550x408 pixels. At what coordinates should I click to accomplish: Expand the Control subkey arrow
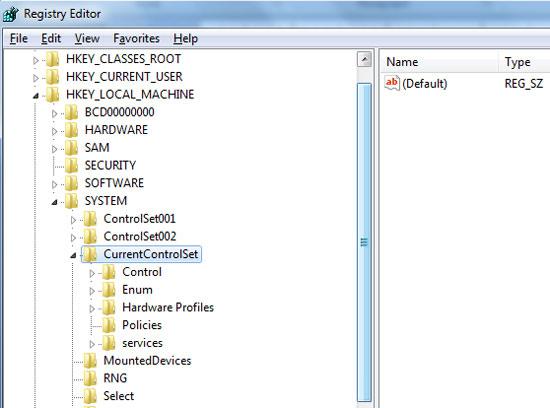point(92,273)
